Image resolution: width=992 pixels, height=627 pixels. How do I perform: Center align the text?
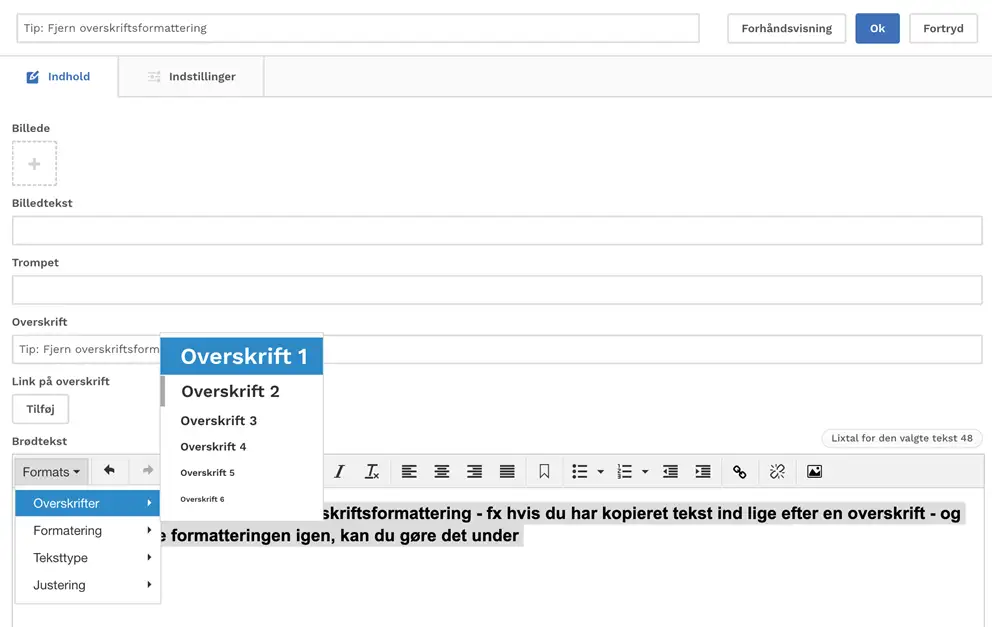tap(441, 472)
